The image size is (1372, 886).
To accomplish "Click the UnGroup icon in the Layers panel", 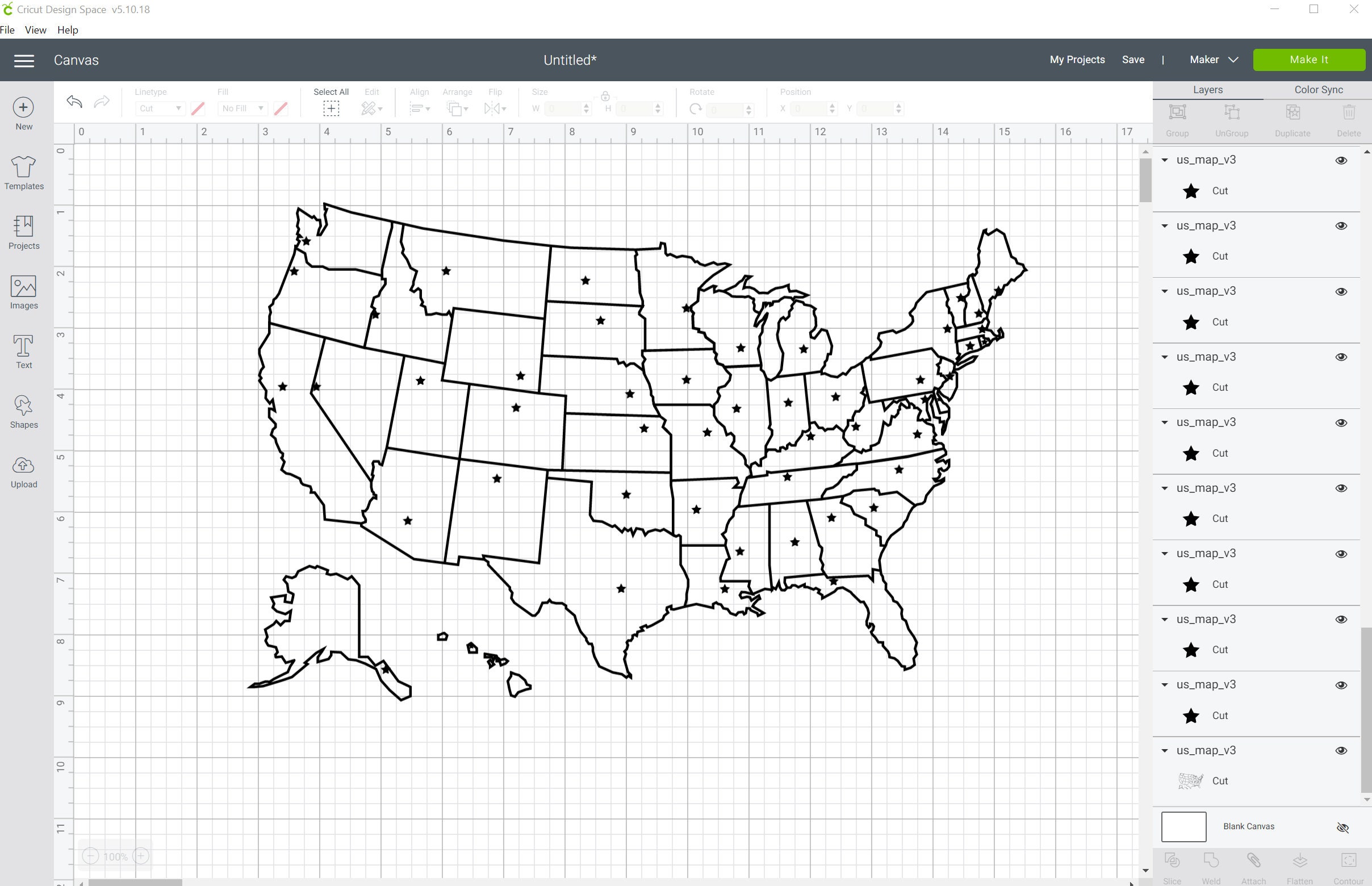I will [1232, 119].
